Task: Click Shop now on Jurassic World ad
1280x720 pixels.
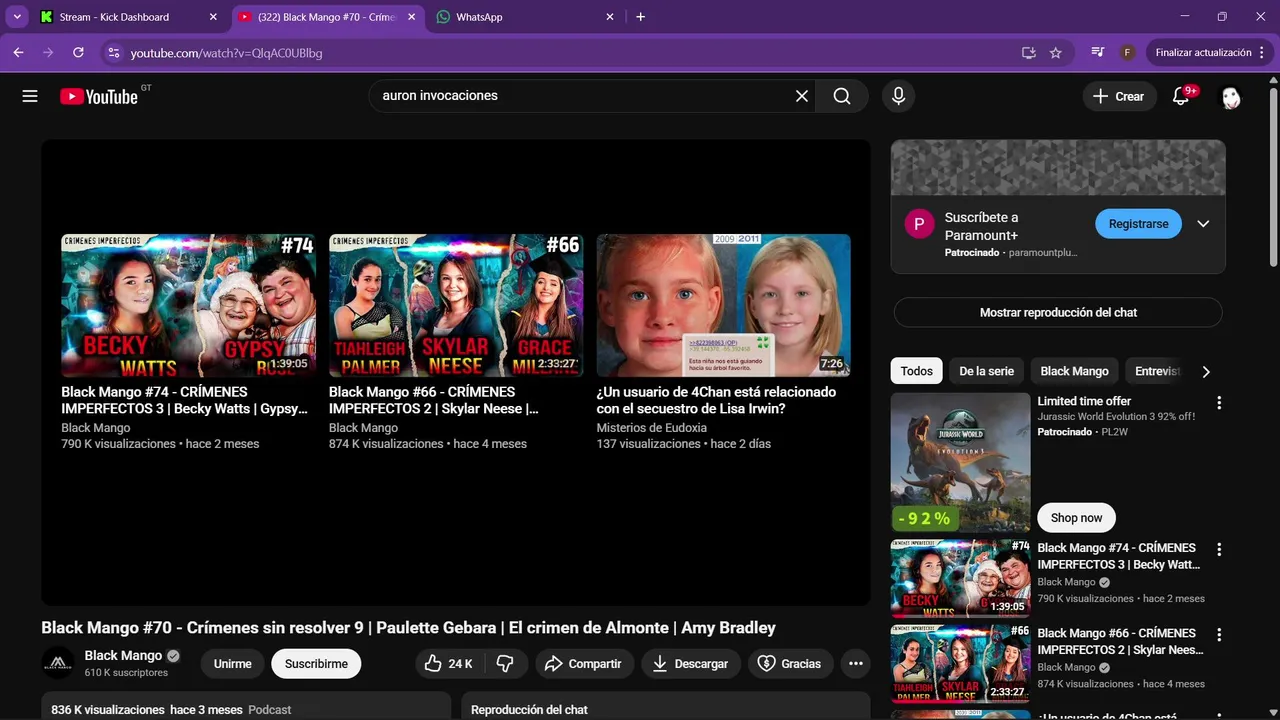Action: click(x=1076, y=517)
